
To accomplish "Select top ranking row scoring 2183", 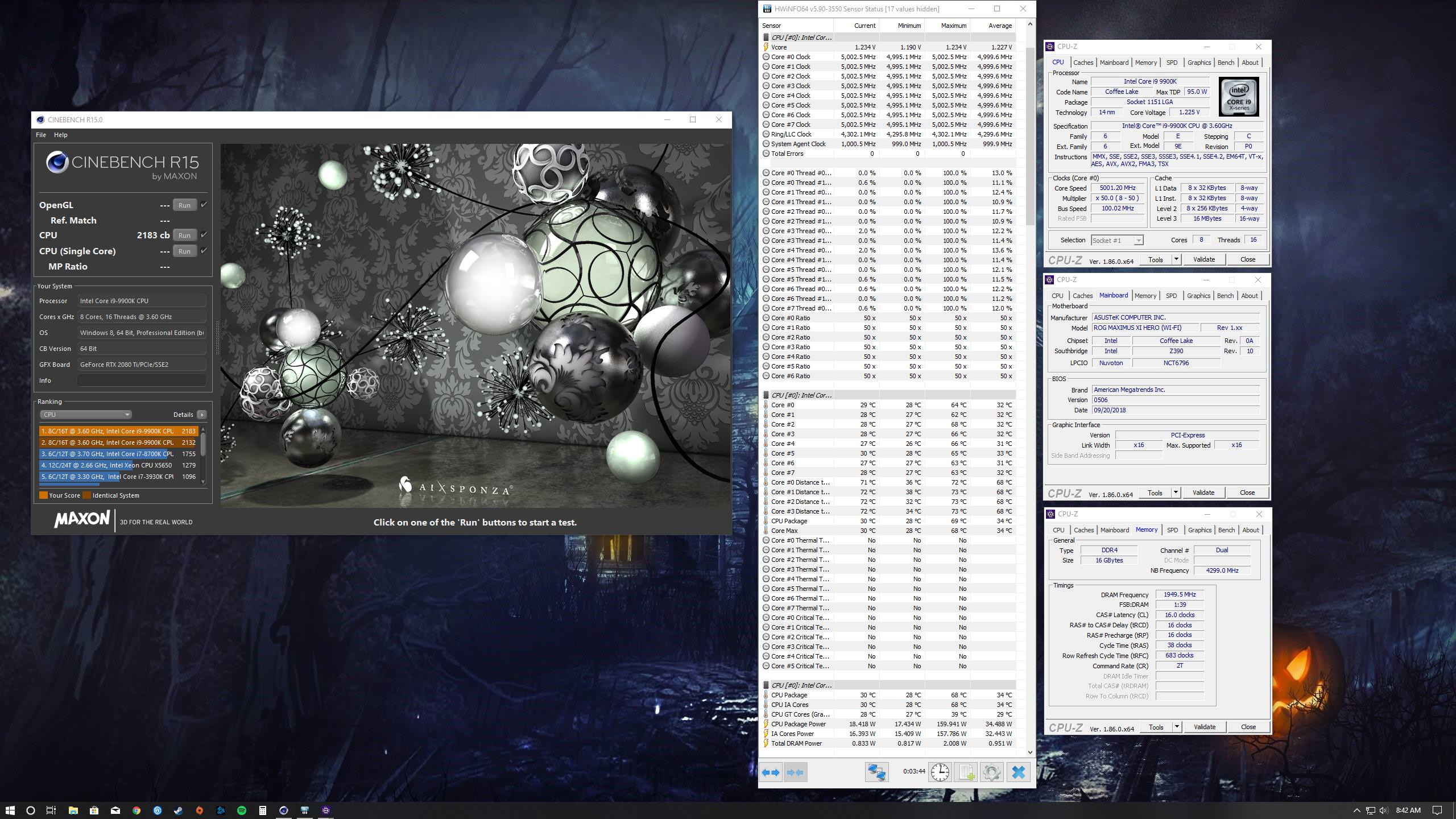I will click(118, 431).
